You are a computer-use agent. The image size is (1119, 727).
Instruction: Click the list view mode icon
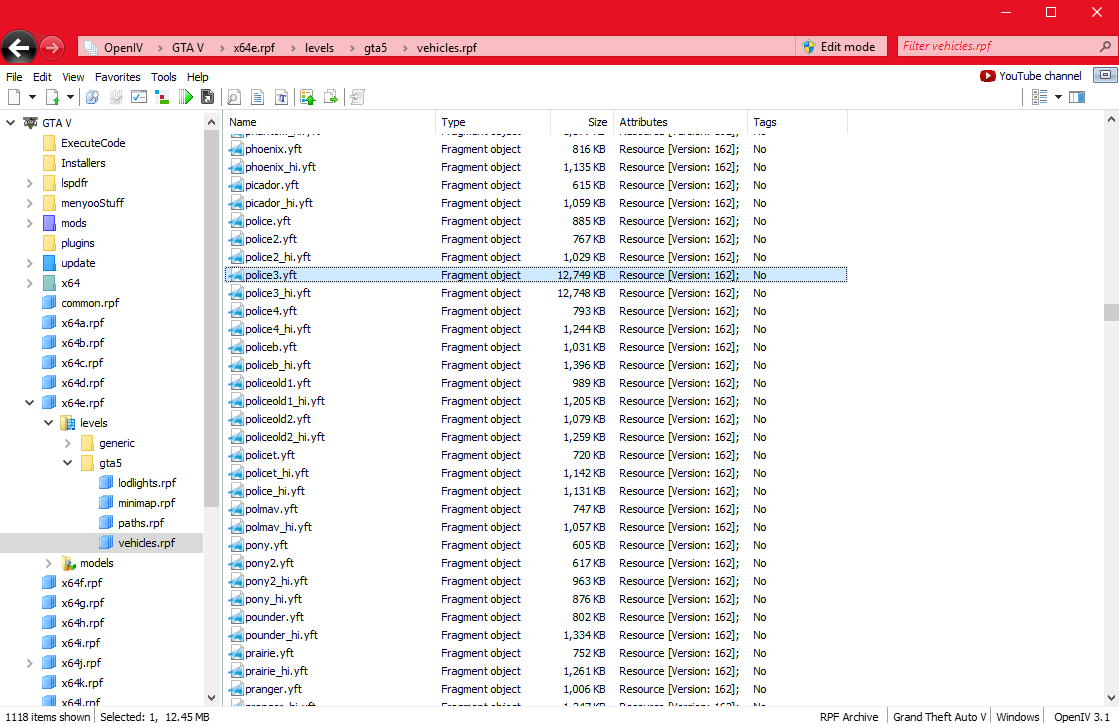pyautogui.click(x=1040, y=97)
